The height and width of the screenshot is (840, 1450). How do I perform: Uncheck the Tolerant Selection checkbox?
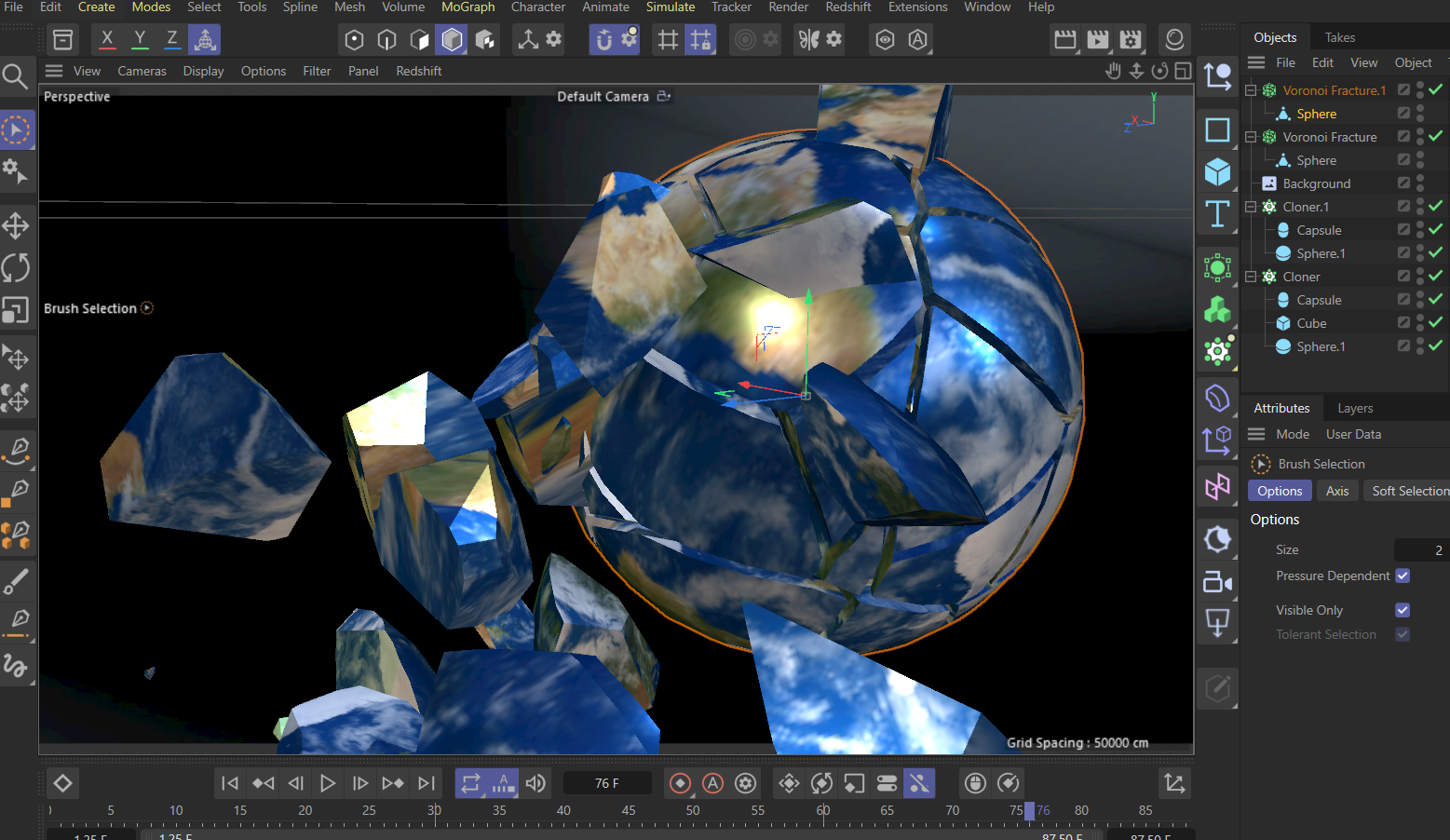click(1403, 634)
